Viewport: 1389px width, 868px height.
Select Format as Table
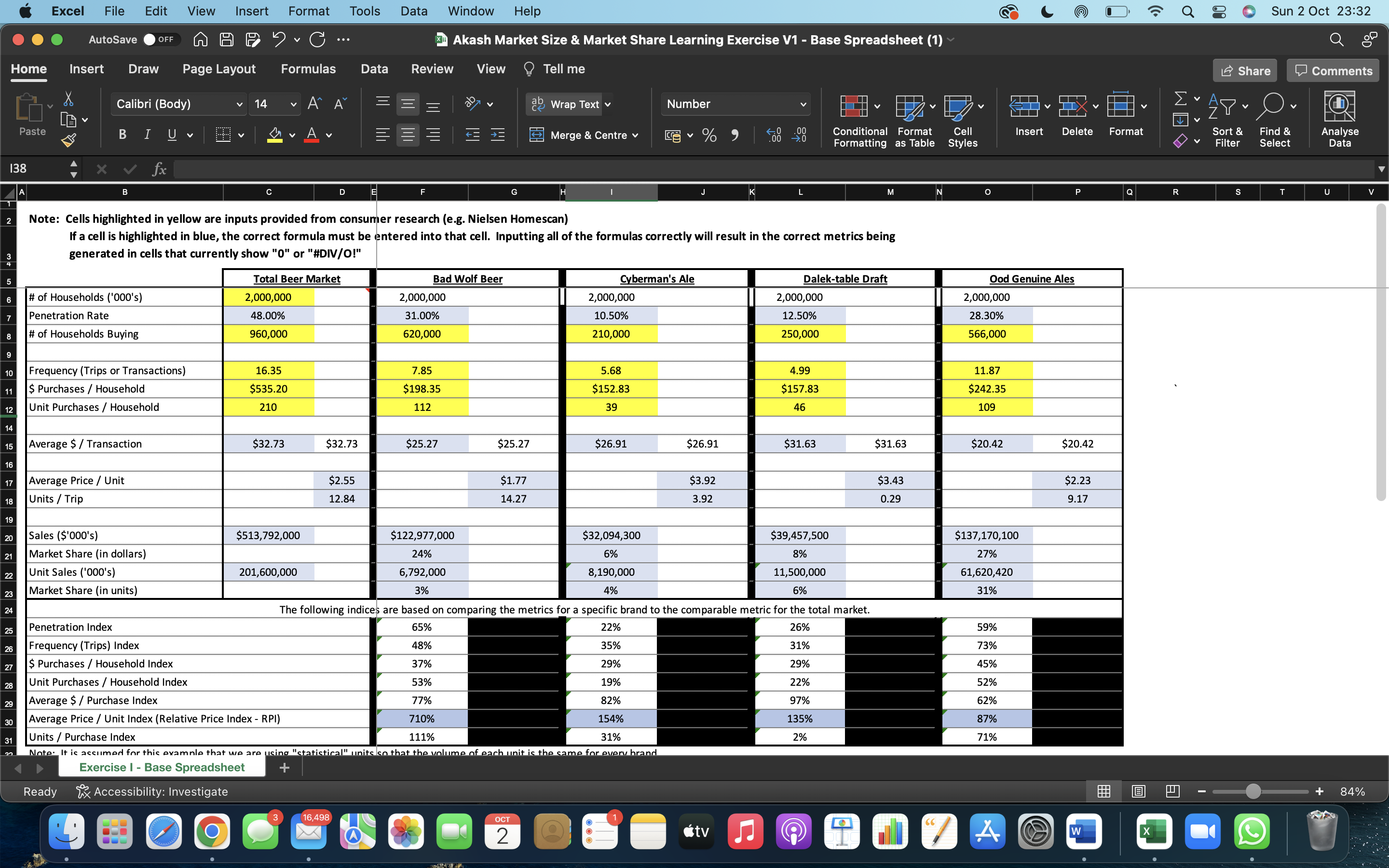[914, 119]
